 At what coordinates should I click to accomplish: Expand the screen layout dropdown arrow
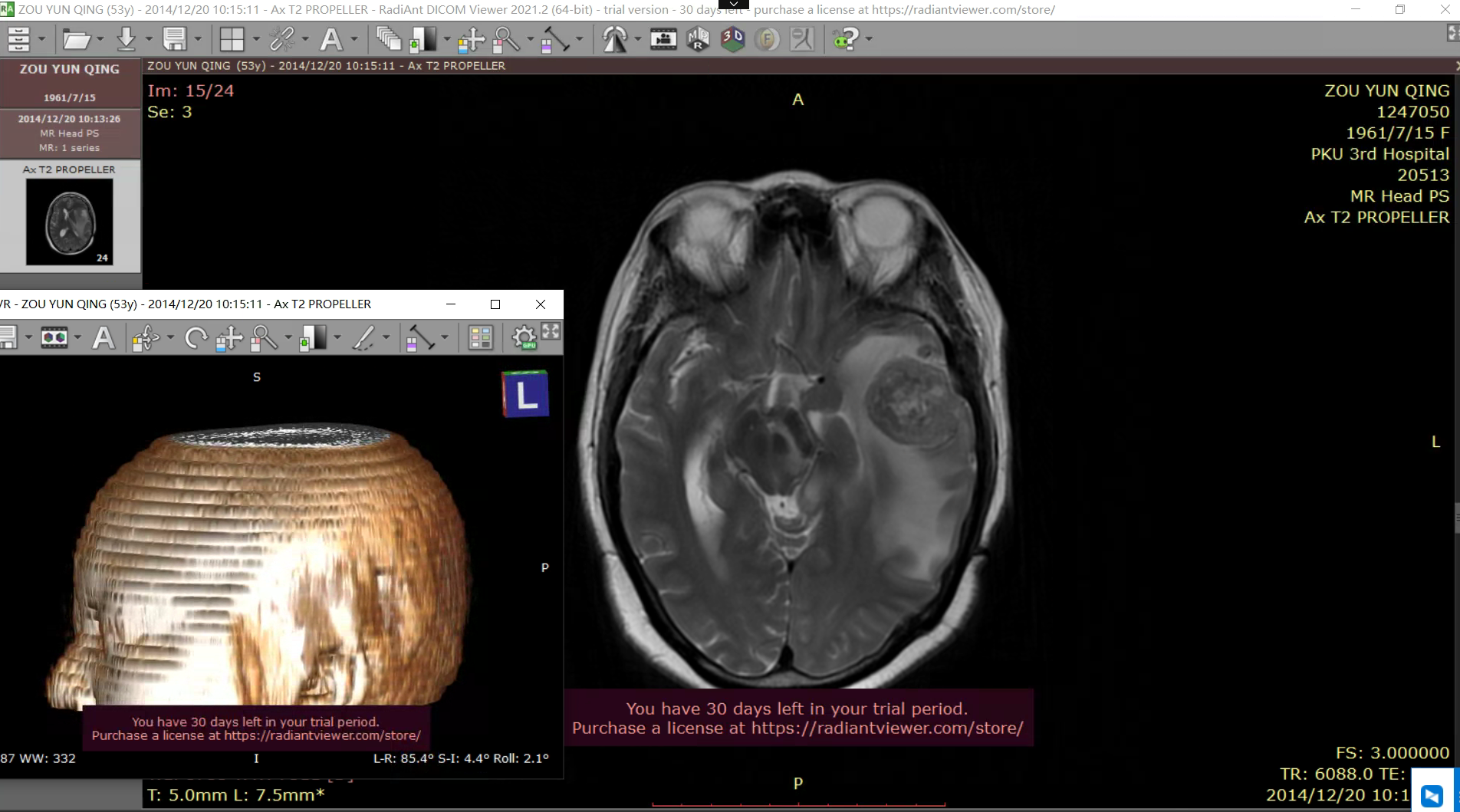[x=256, y=39]
